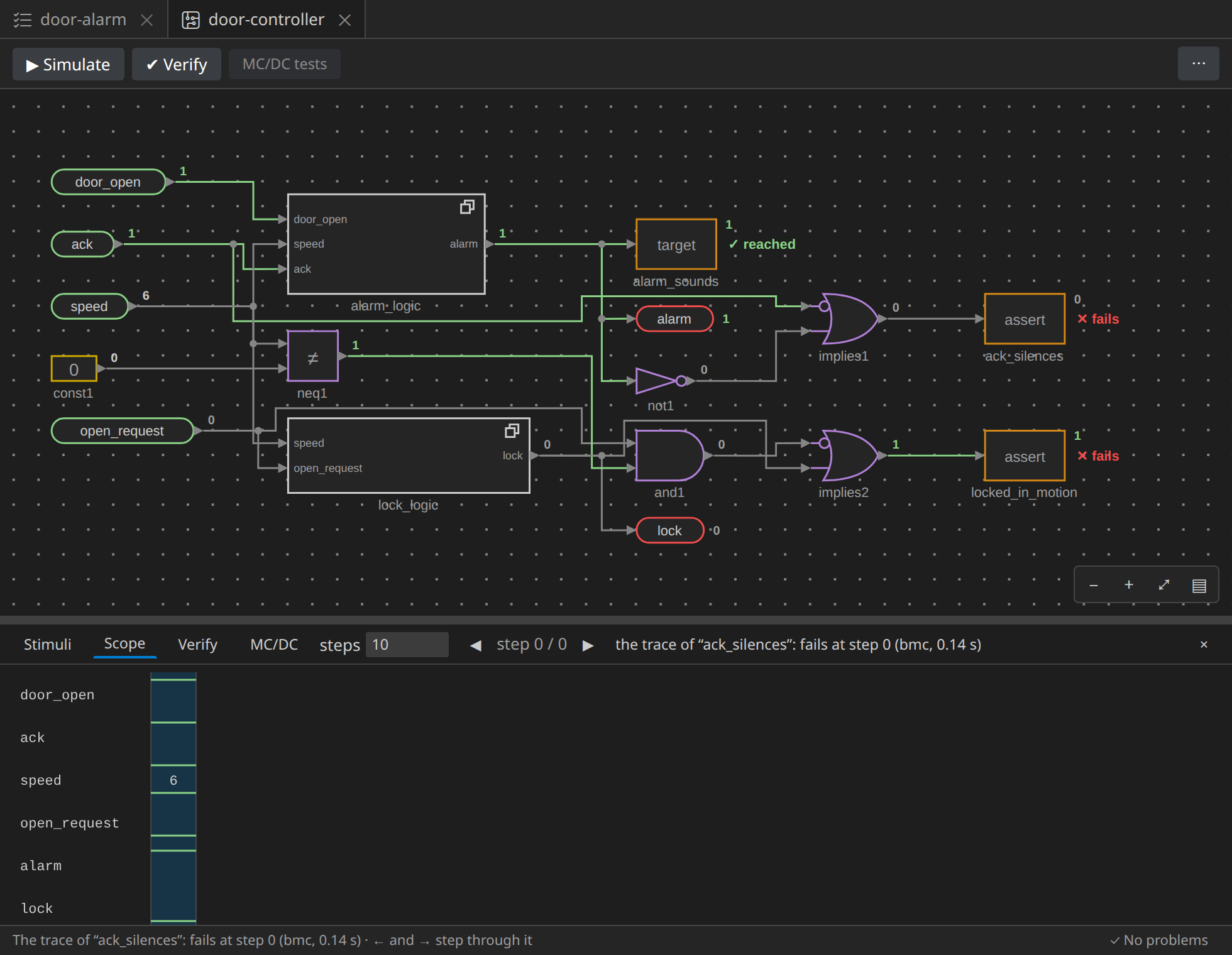
Task: Click the door-controller tab diagram icon
Action: pos(190,20)
